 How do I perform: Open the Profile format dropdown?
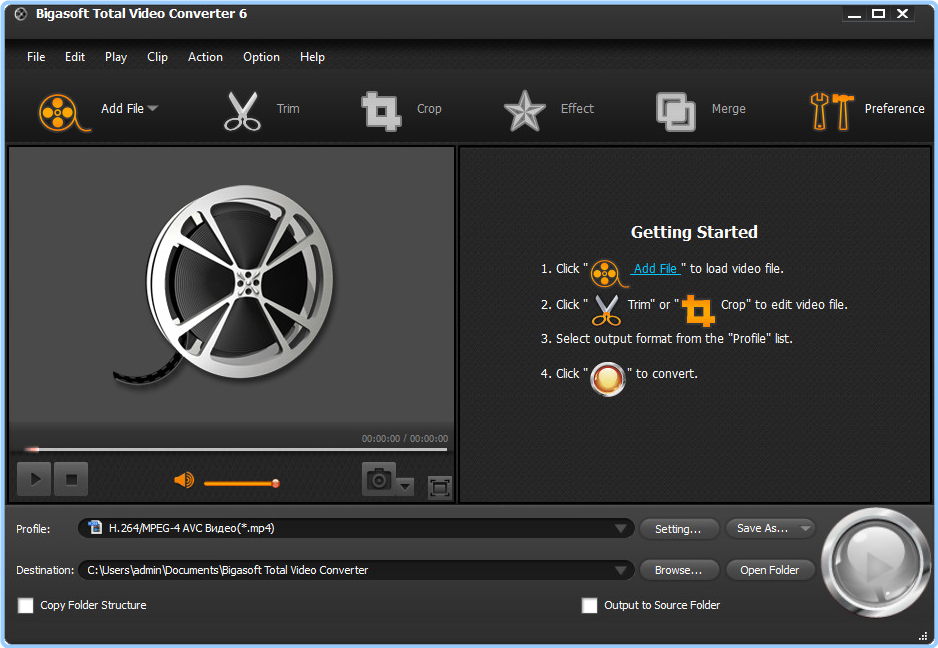click(620, 528)
